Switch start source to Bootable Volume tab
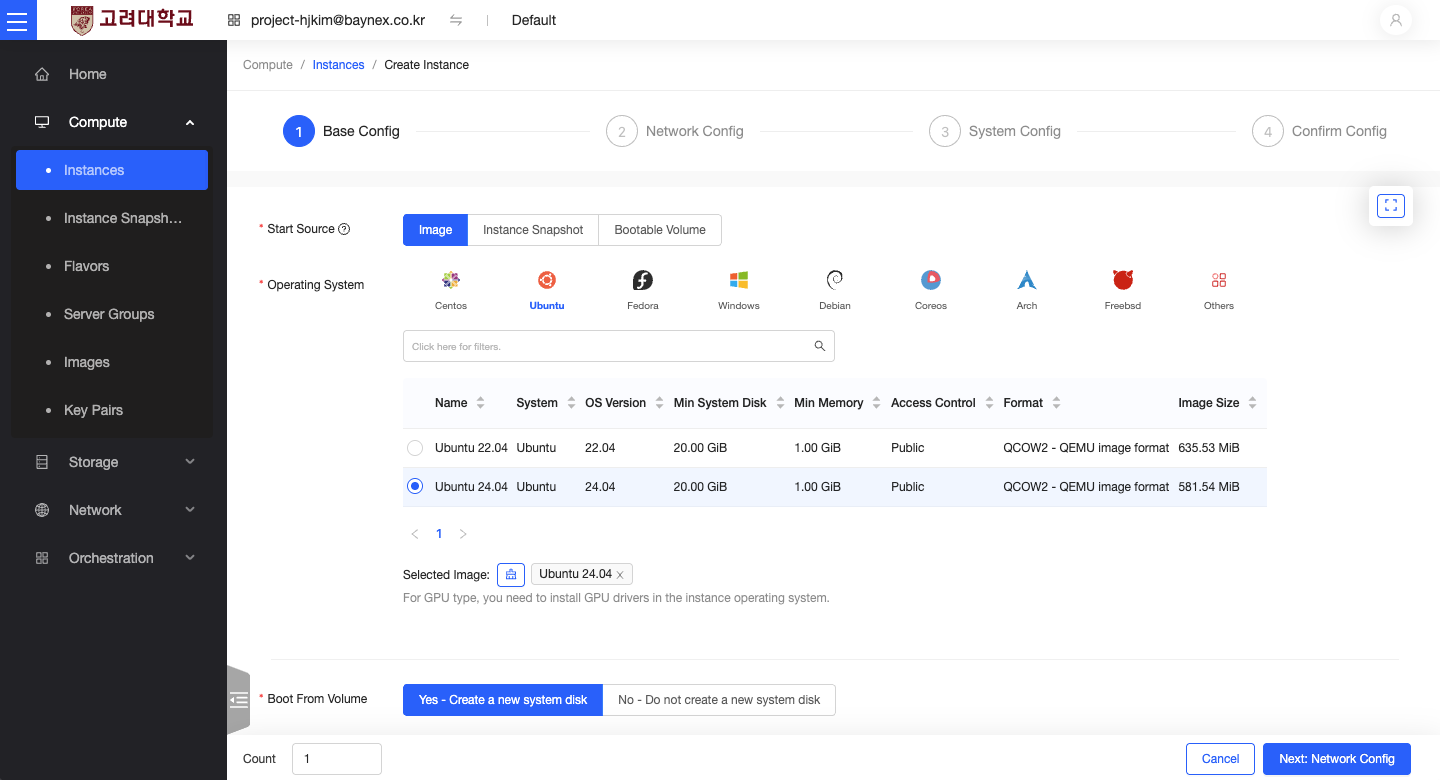The image size is (1440, 780). pos(660,230)
